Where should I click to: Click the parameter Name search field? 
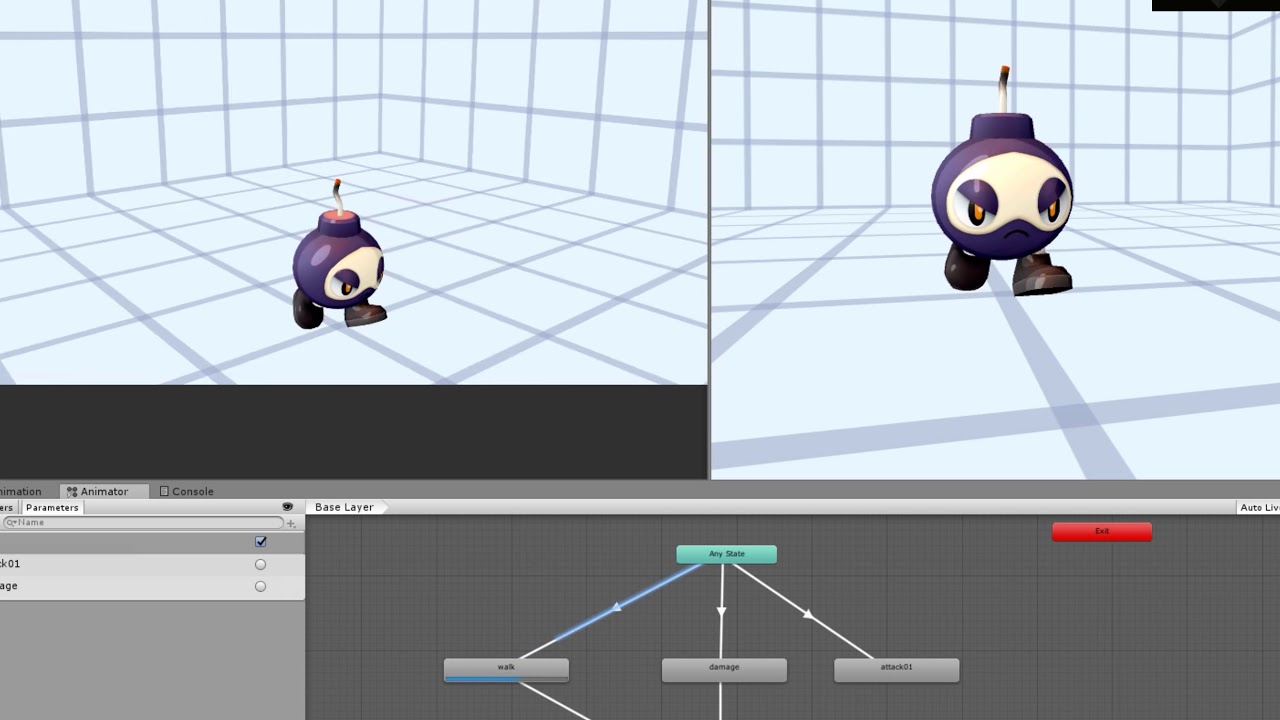point(142,523)
